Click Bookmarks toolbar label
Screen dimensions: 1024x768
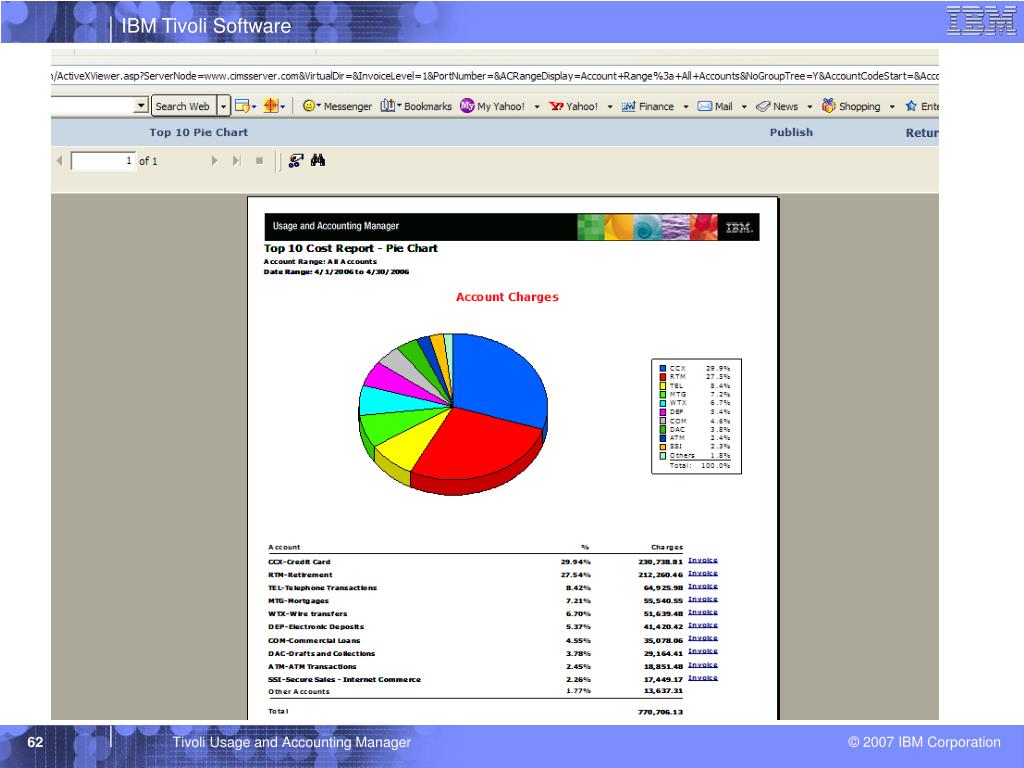pos(428,106)
